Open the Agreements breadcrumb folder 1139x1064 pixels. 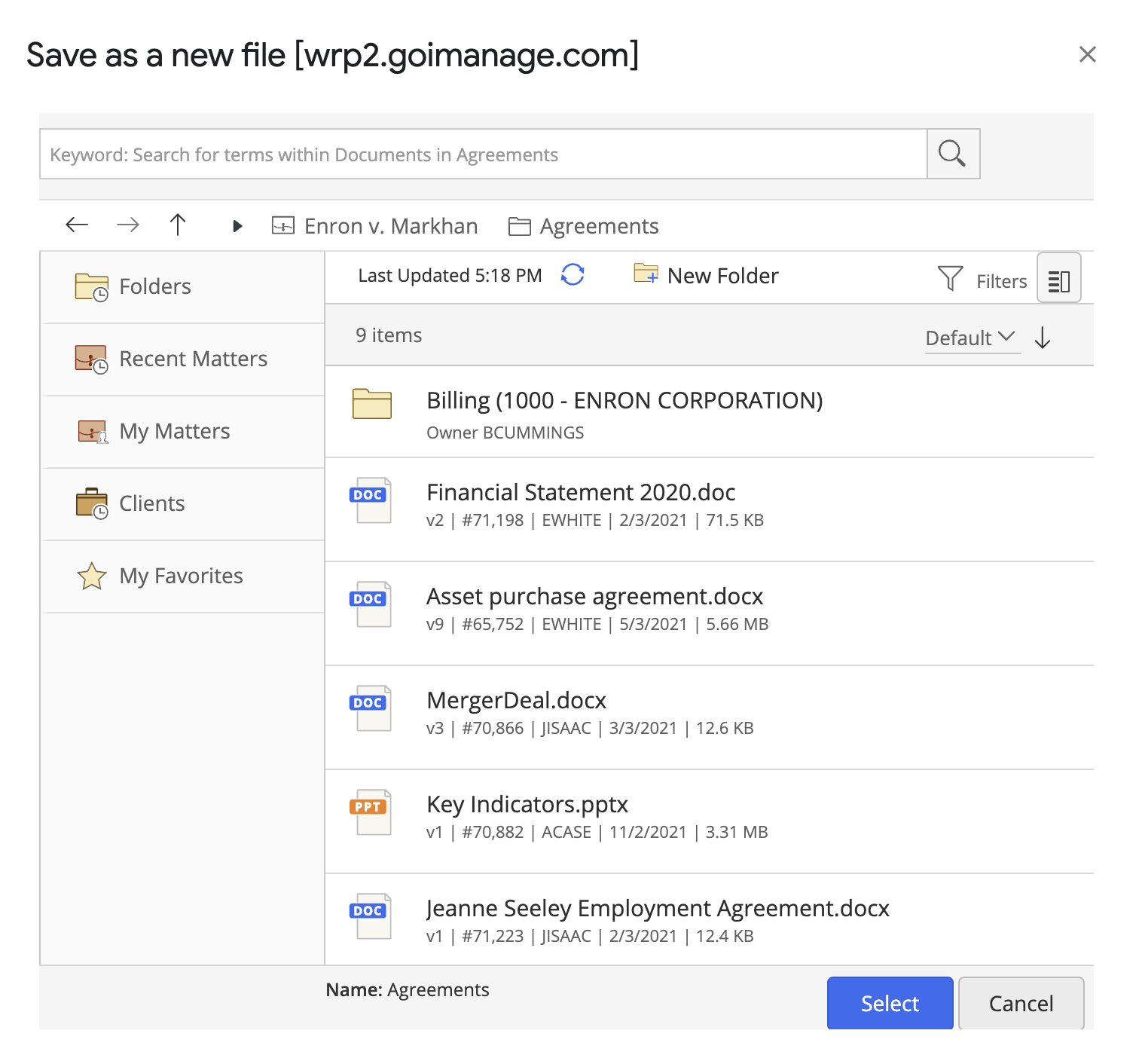598,225
